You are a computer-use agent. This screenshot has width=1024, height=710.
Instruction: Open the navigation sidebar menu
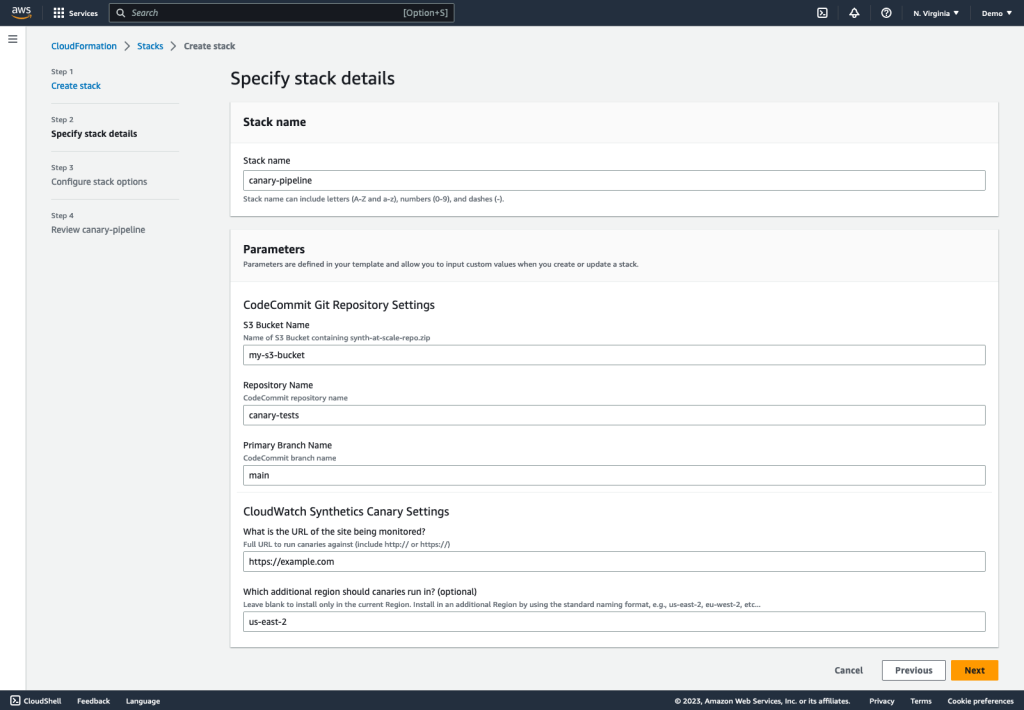coord(12,39)
